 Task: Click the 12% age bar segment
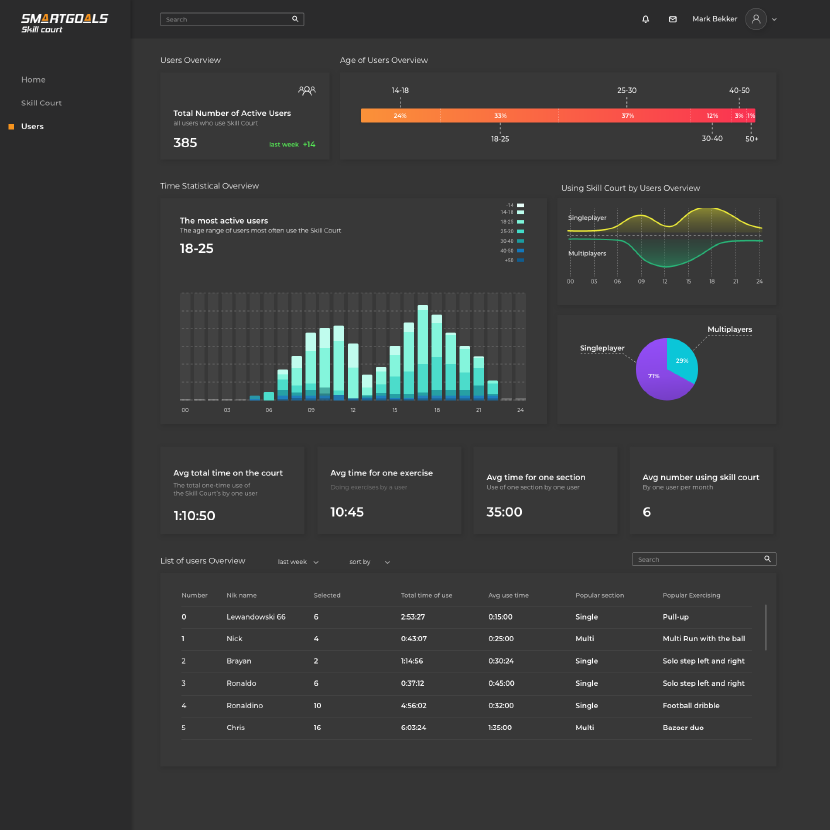pyautogui.click(x=712, y=115)
